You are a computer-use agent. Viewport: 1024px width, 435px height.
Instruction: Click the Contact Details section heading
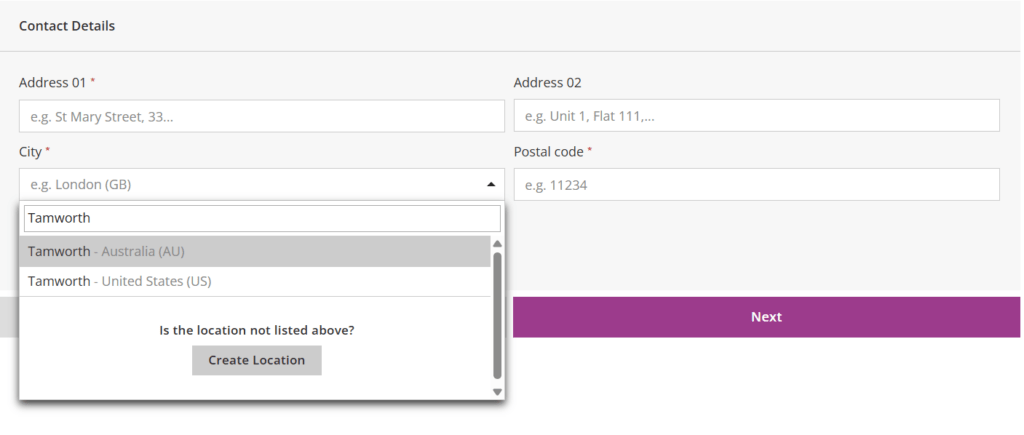pyautogui.click(x=67, y=26)
